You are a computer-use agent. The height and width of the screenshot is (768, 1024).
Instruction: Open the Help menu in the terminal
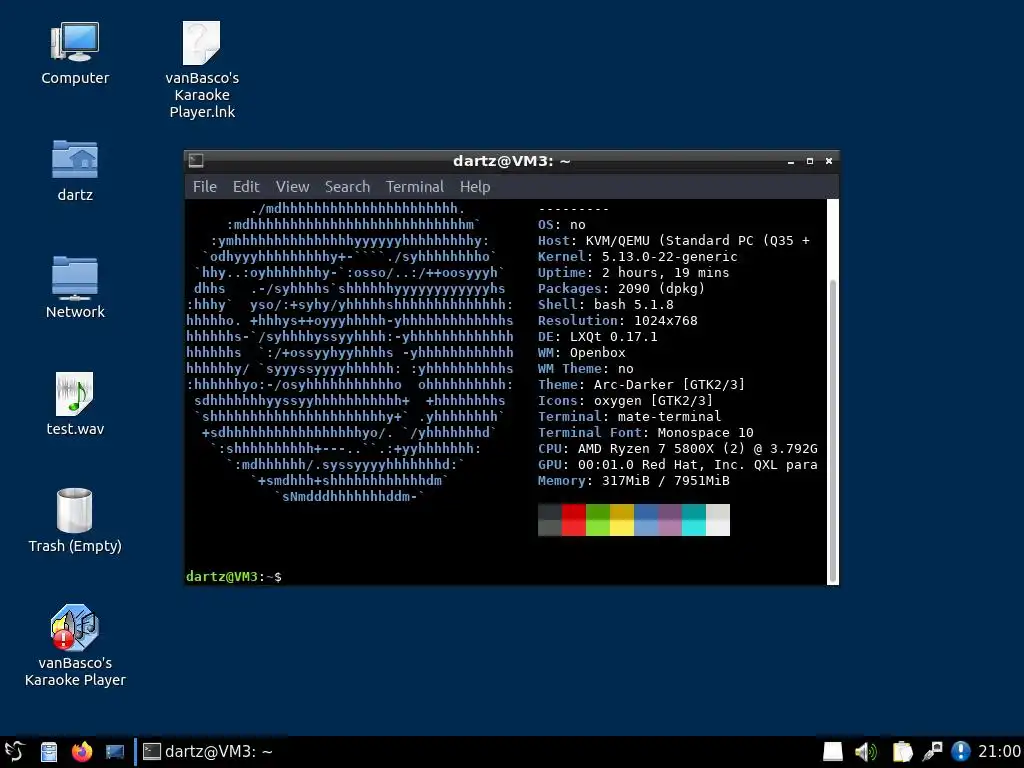(x=475, y=187)
